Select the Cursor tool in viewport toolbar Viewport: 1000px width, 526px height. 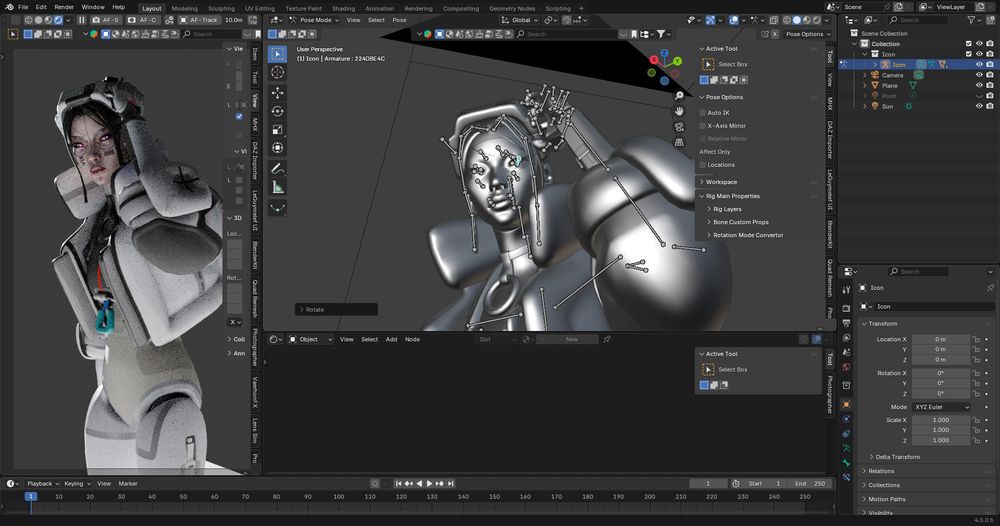277,72
